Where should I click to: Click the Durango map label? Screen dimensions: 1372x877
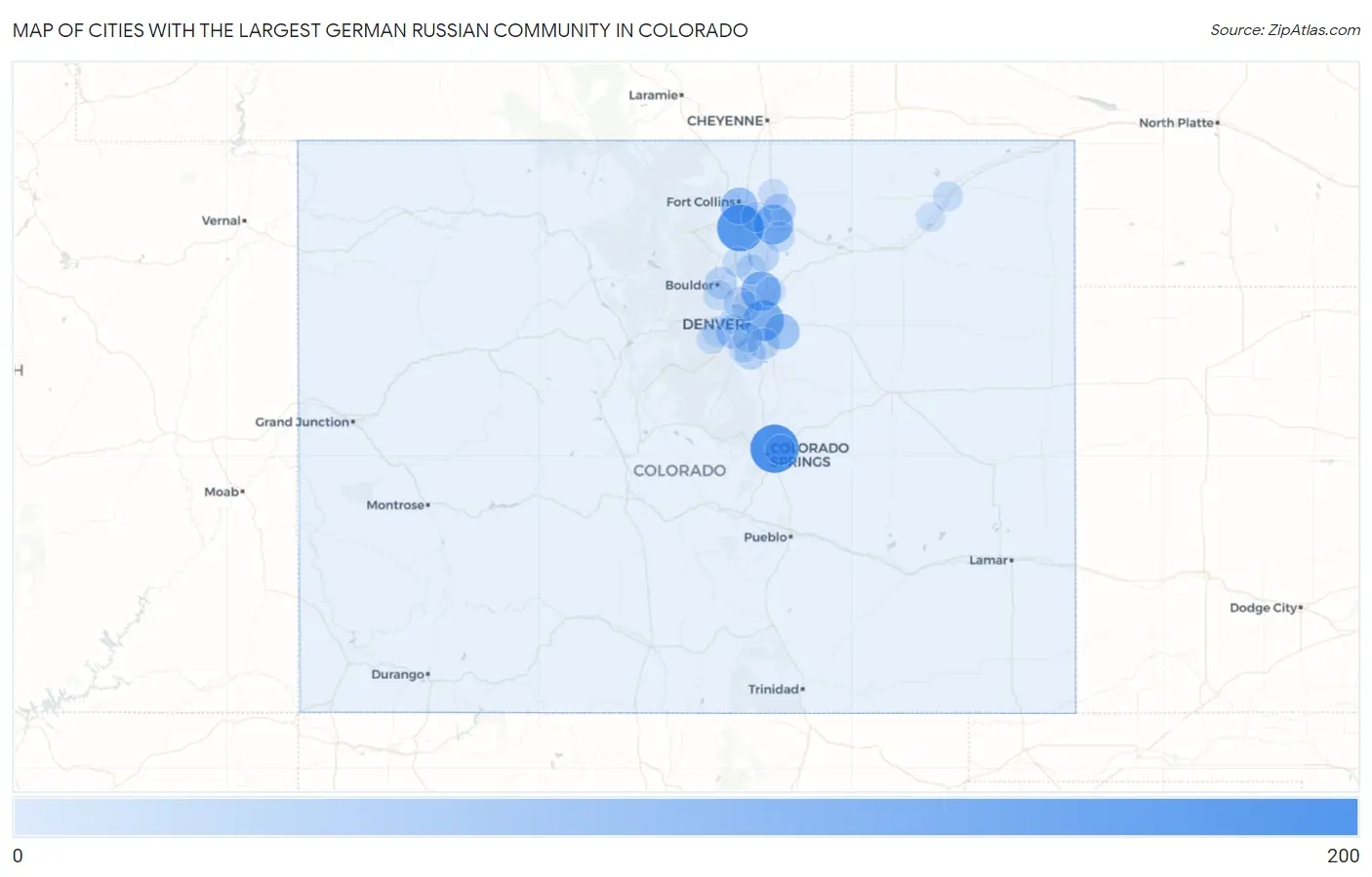(400, 675)
